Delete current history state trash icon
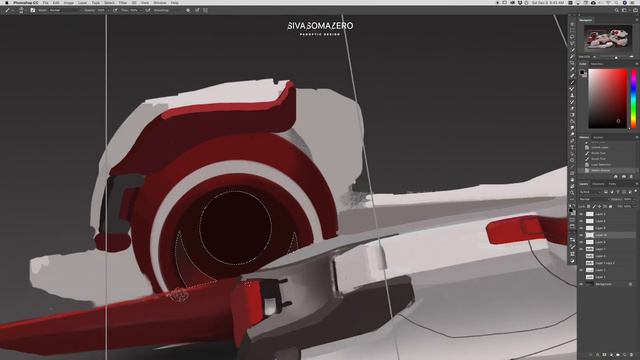The height and width of the screenshot is (360, 640). [631, 176]
